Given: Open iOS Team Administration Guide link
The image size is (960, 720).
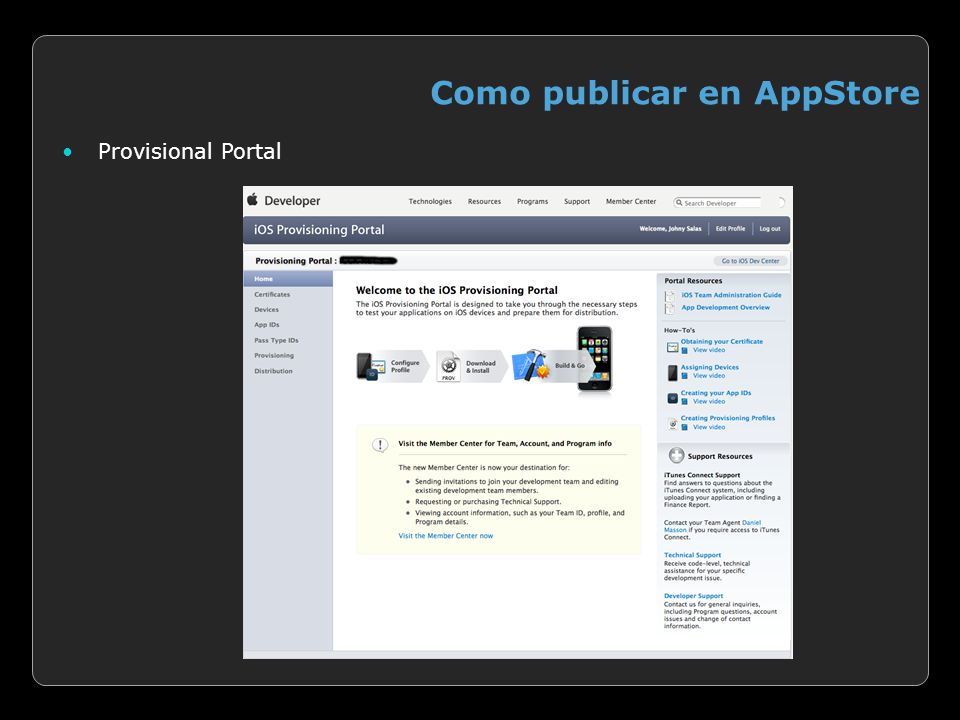Looking at the screenshot, I should tap(732, 295).
